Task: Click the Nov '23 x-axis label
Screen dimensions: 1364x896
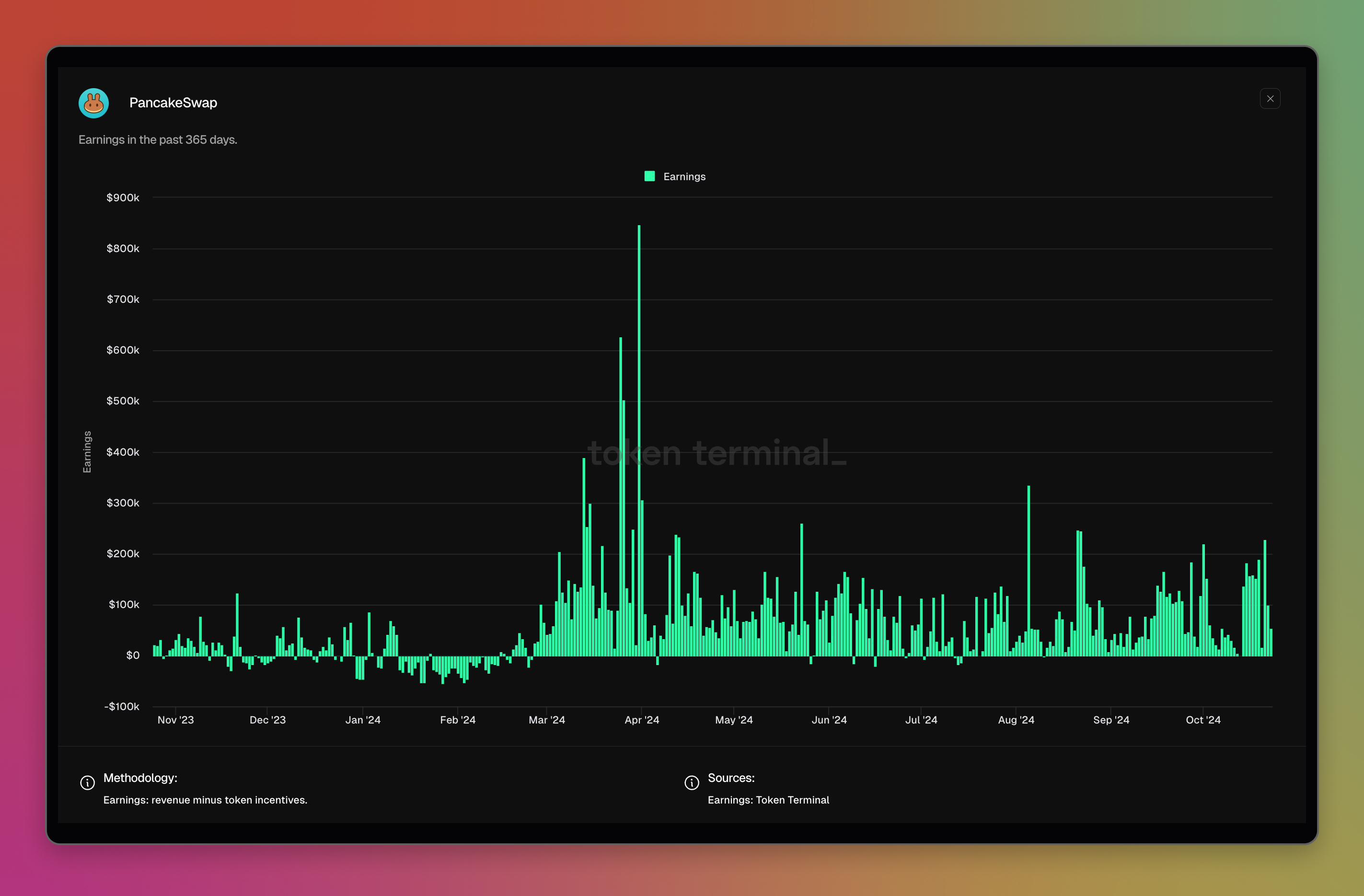Action: (x=175, y=720)
